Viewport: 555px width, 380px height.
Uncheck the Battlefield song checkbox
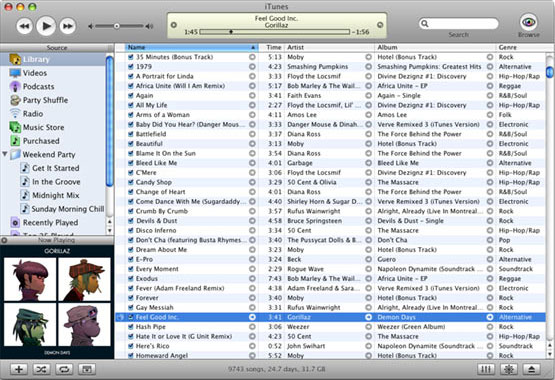[x=131, y=134]
